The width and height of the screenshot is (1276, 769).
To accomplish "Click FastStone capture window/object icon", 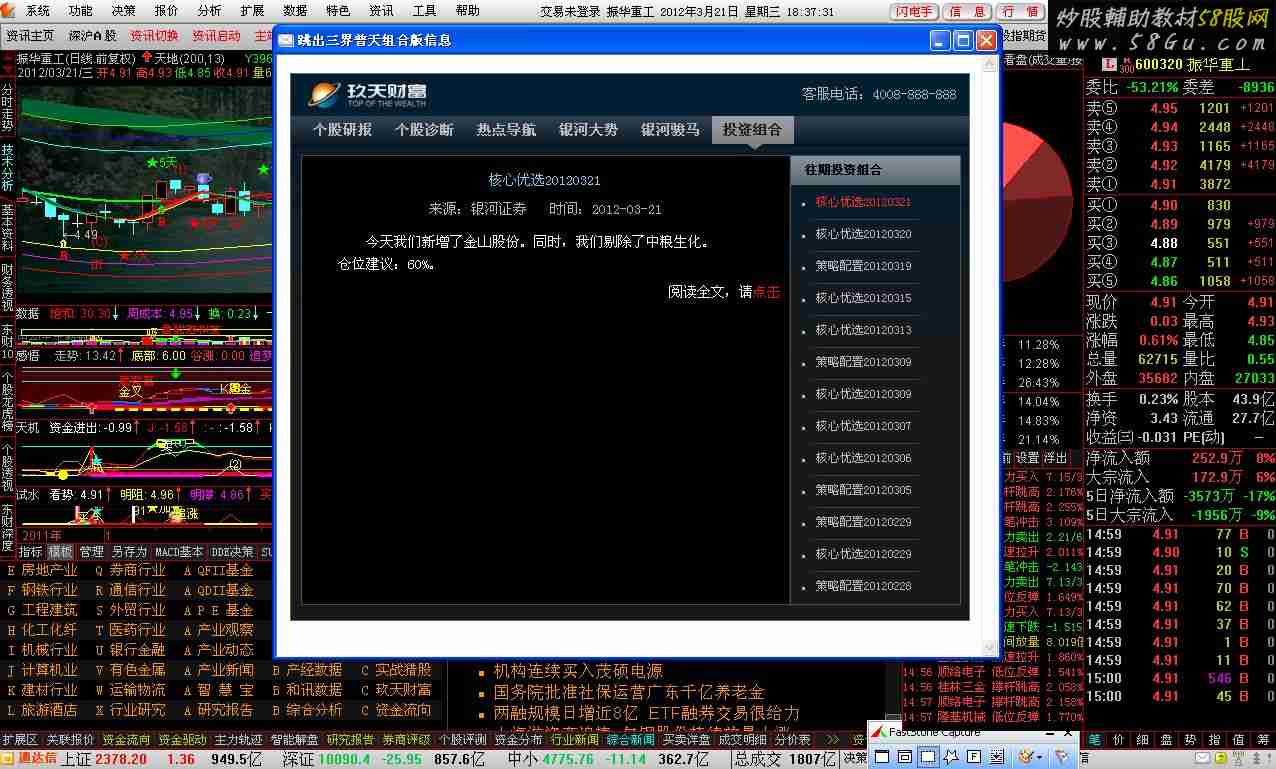I will [x=905, y=758].
